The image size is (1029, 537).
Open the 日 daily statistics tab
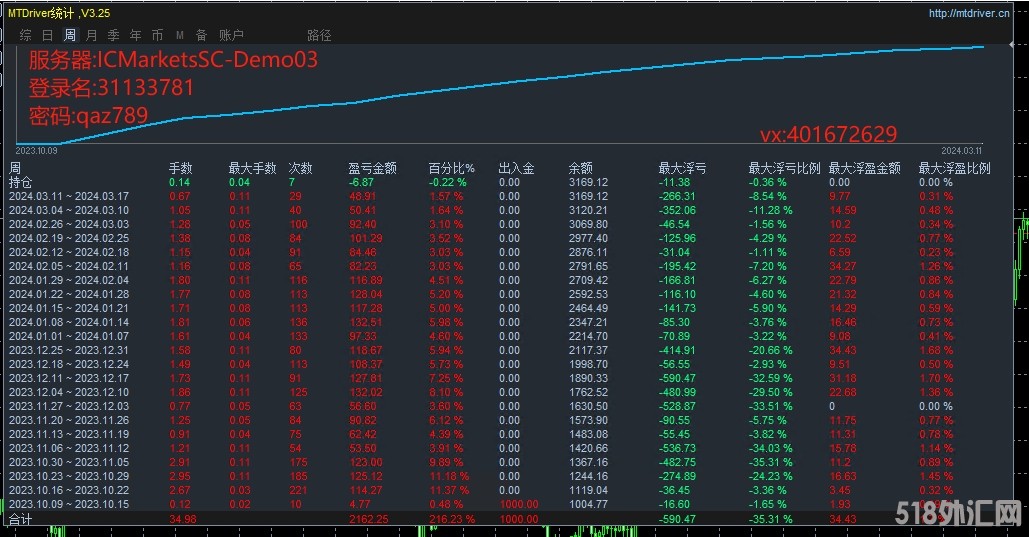click(x=47, y=35)
